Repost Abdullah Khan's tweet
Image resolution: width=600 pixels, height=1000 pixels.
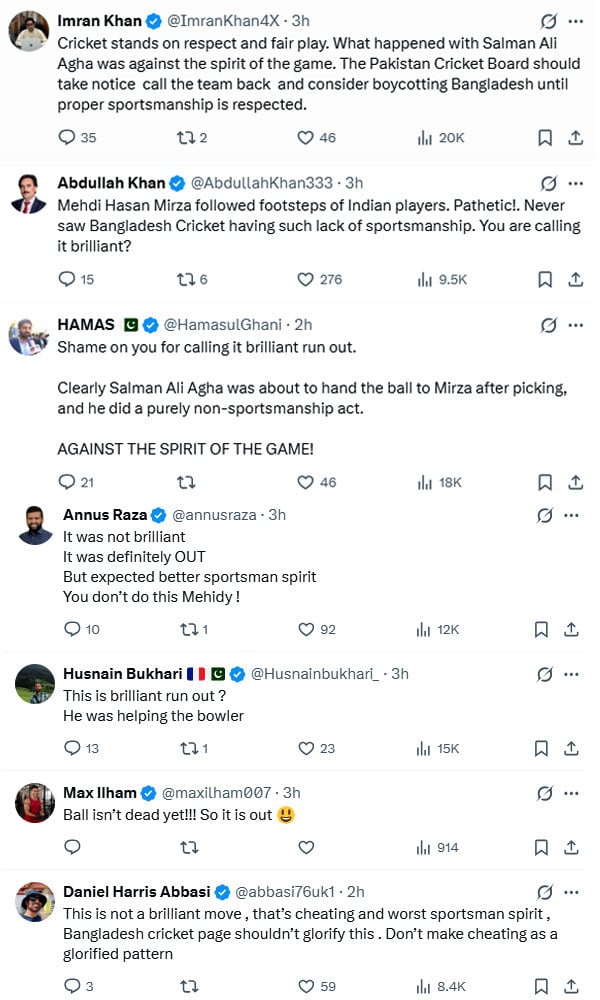(x=187, y=280)
